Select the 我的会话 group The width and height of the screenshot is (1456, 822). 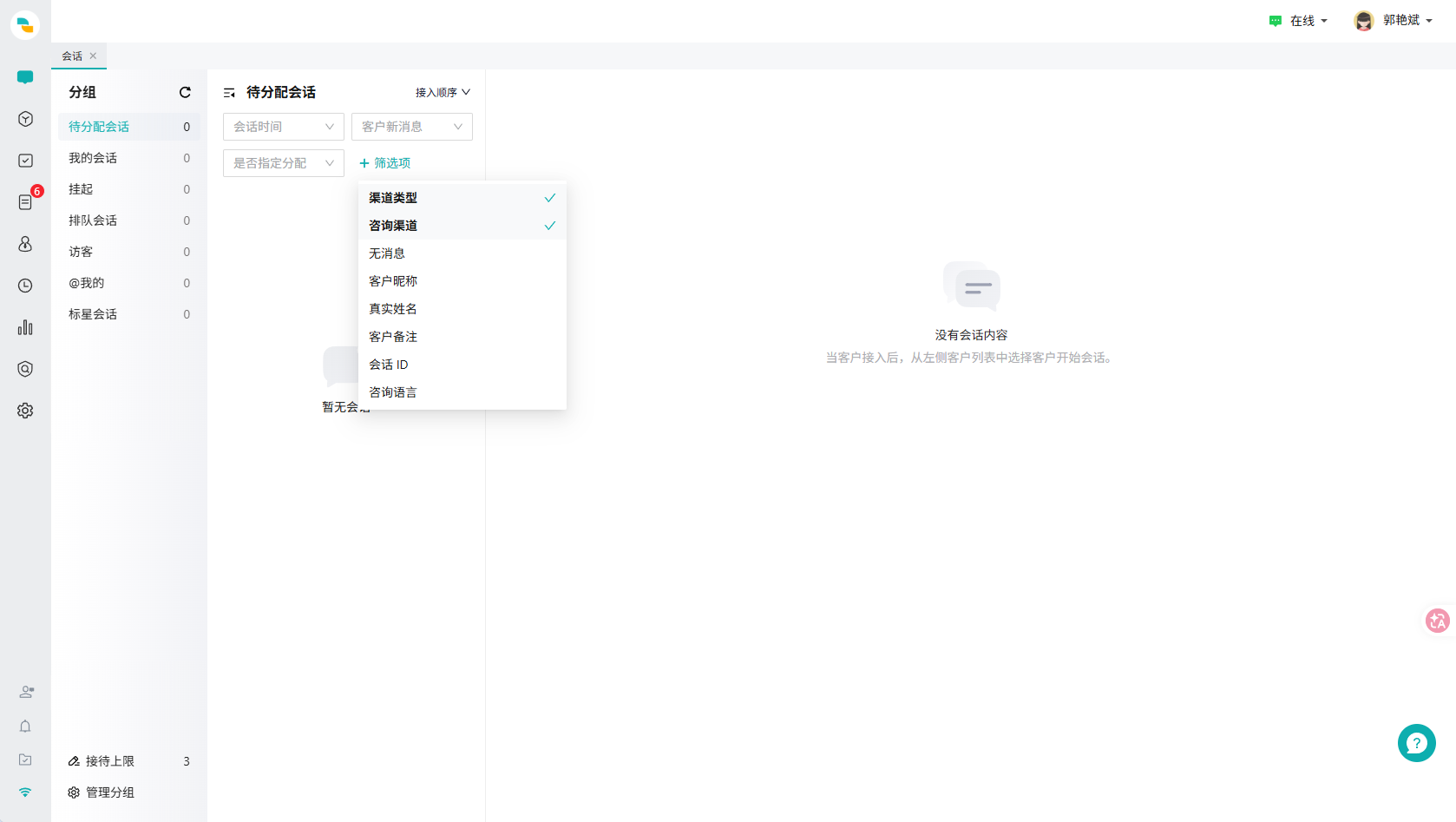coord(129,158)
